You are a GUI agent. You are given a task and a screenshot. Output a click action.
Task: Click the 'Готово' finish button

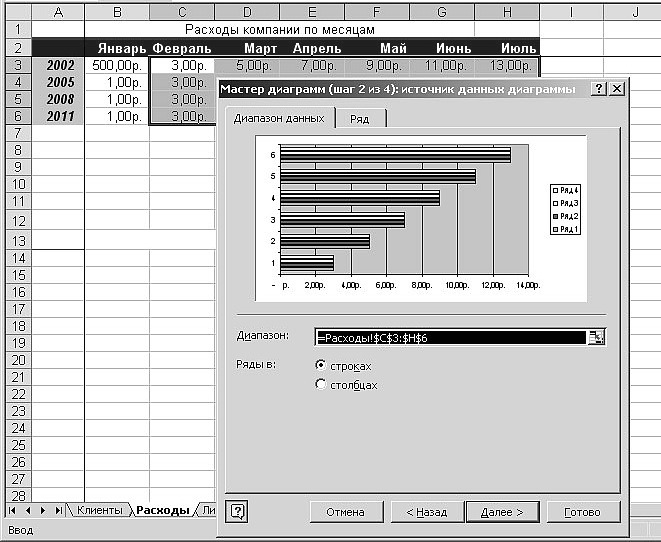pyautogui.click(x=581, y=512)
